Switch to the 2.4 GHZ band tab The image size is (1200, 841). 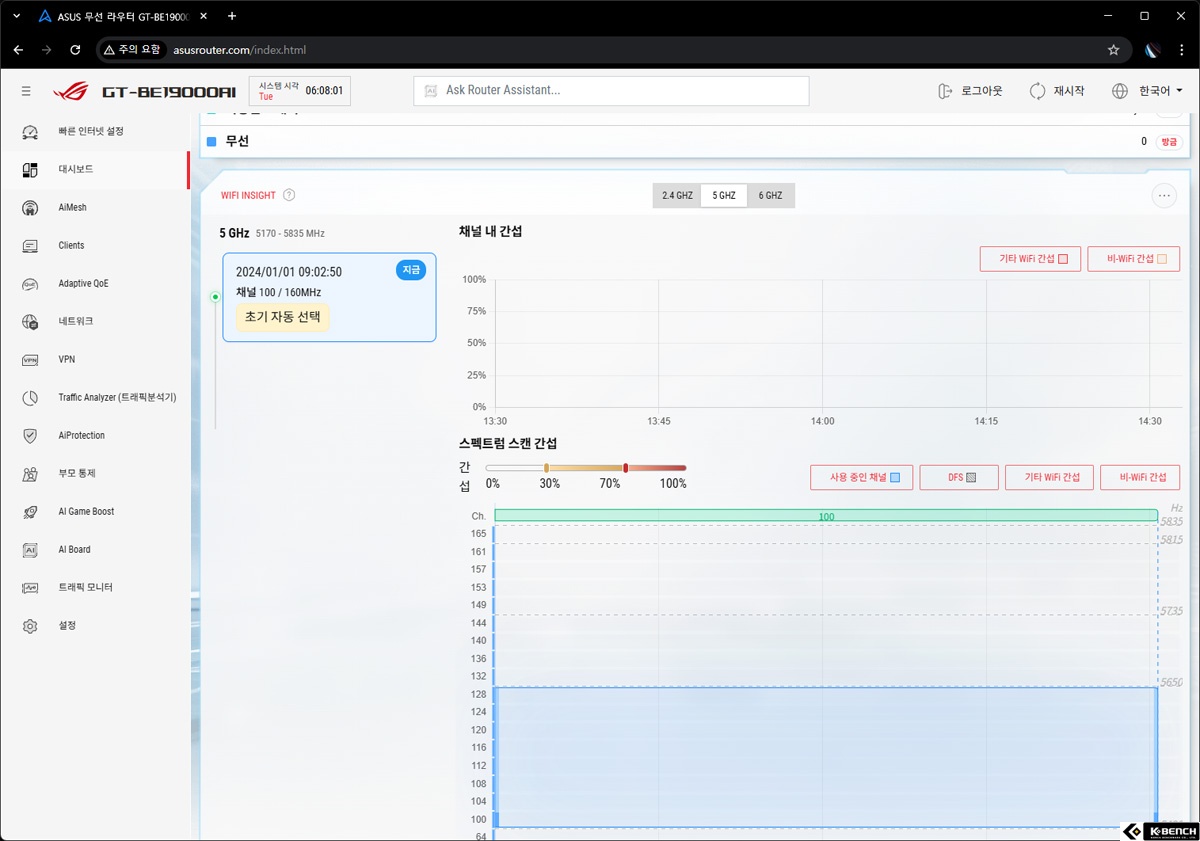pyautogui.click(x=677, y=196)
